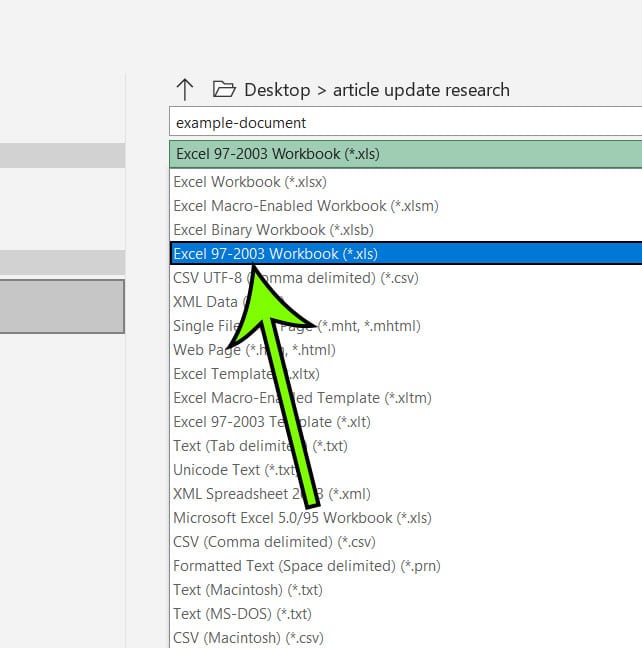Select Excel Macro-Enabled Workbook (*.xlsm)
The image size is (642, 648).
pos(406,206)
